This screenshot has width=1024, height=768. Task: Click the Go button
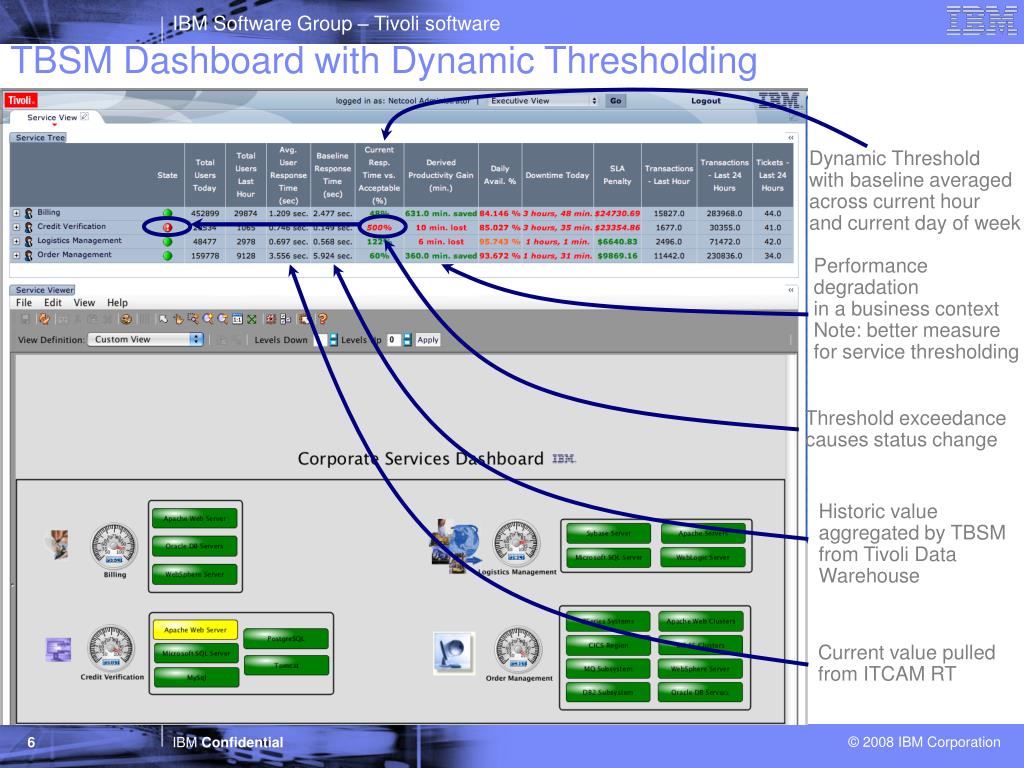point(615,101)
